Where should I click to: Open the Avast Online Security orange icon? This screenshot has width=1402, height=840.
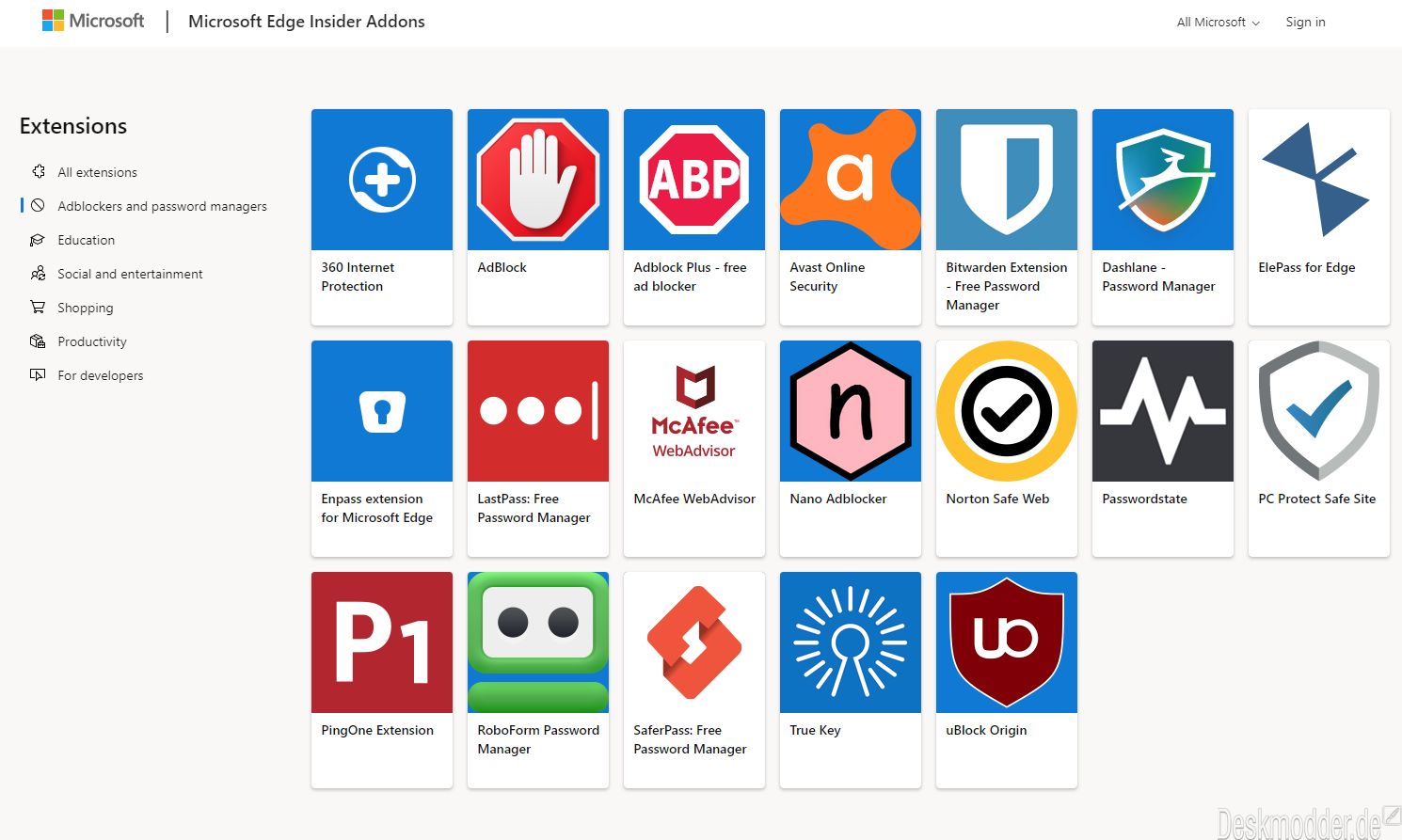[x=851, y=180]
